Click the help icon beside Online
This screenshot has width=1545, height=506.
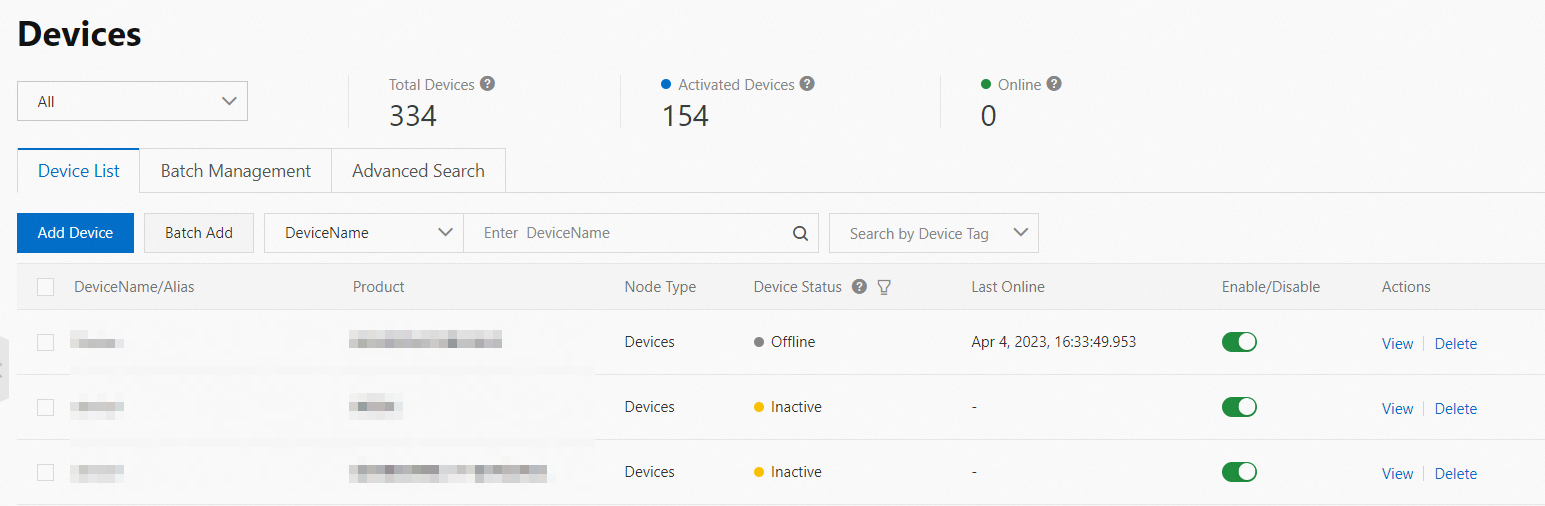[x=1054, y=84]
